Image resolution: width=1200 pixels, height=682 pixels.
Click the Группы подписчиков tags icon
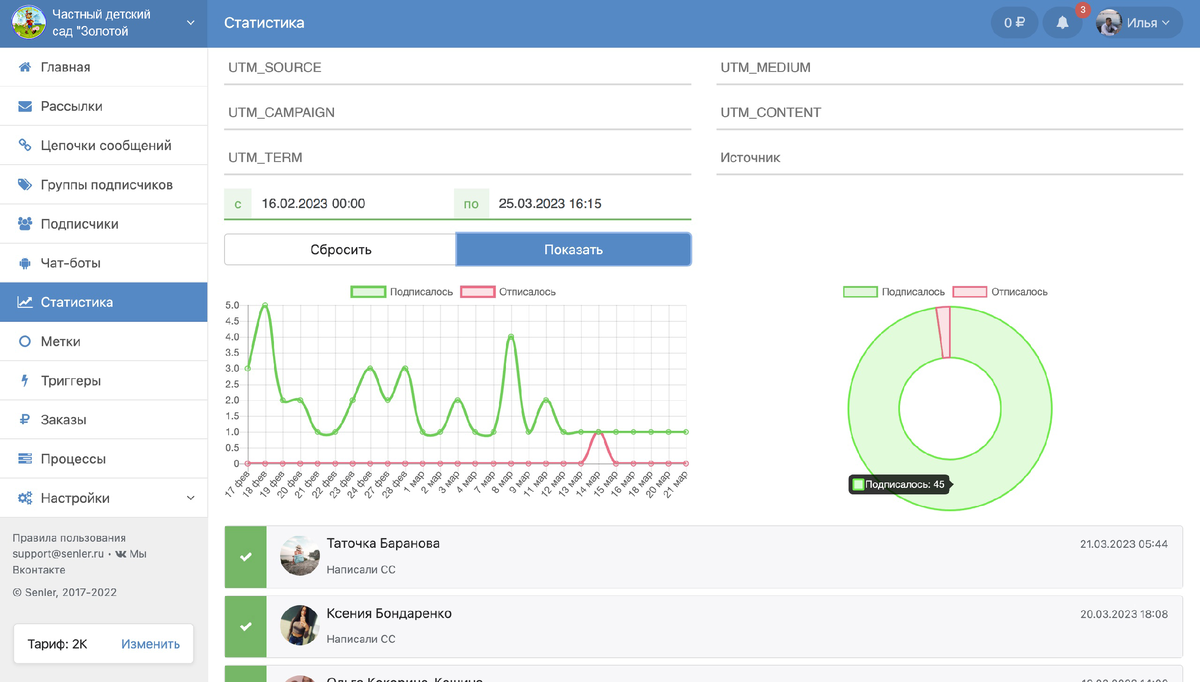click(25, 185)
